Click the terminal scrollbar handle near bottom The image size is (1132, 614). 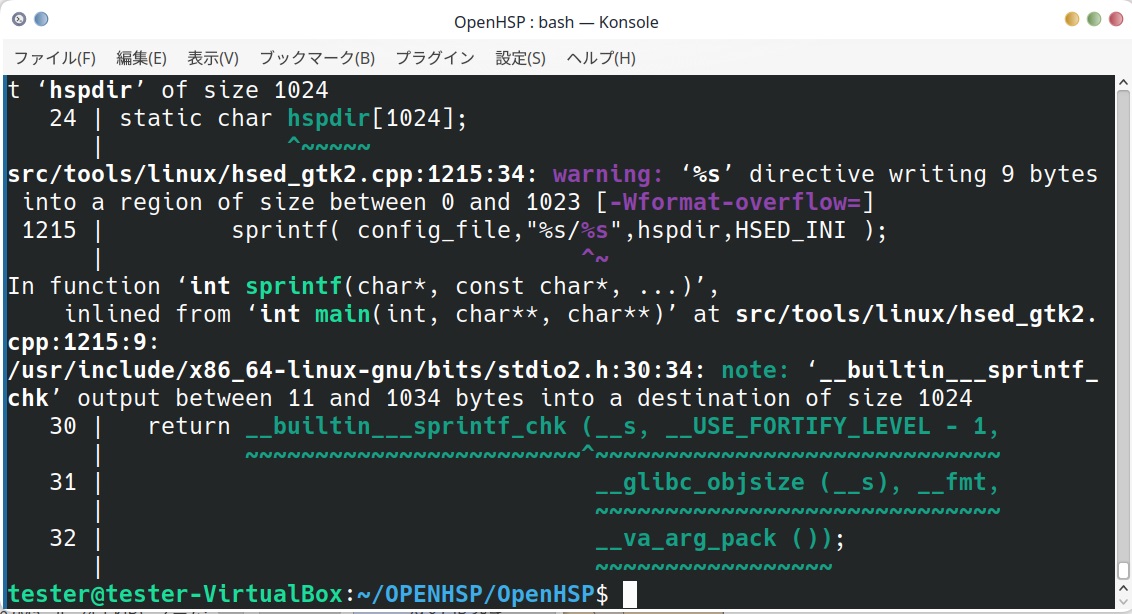(1123, 571)
